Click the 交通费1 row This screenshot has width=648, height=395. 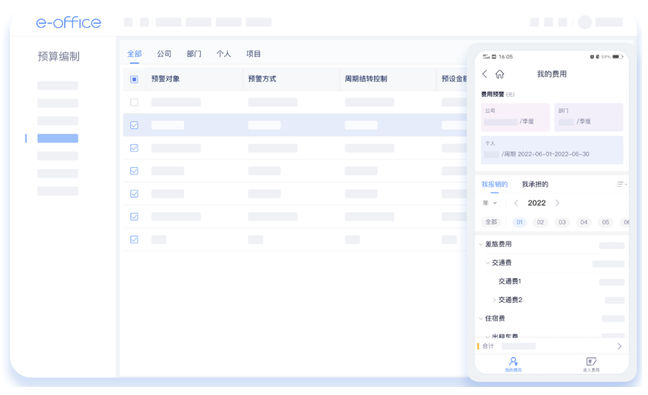pyautogui.click(x=552, y=281)
